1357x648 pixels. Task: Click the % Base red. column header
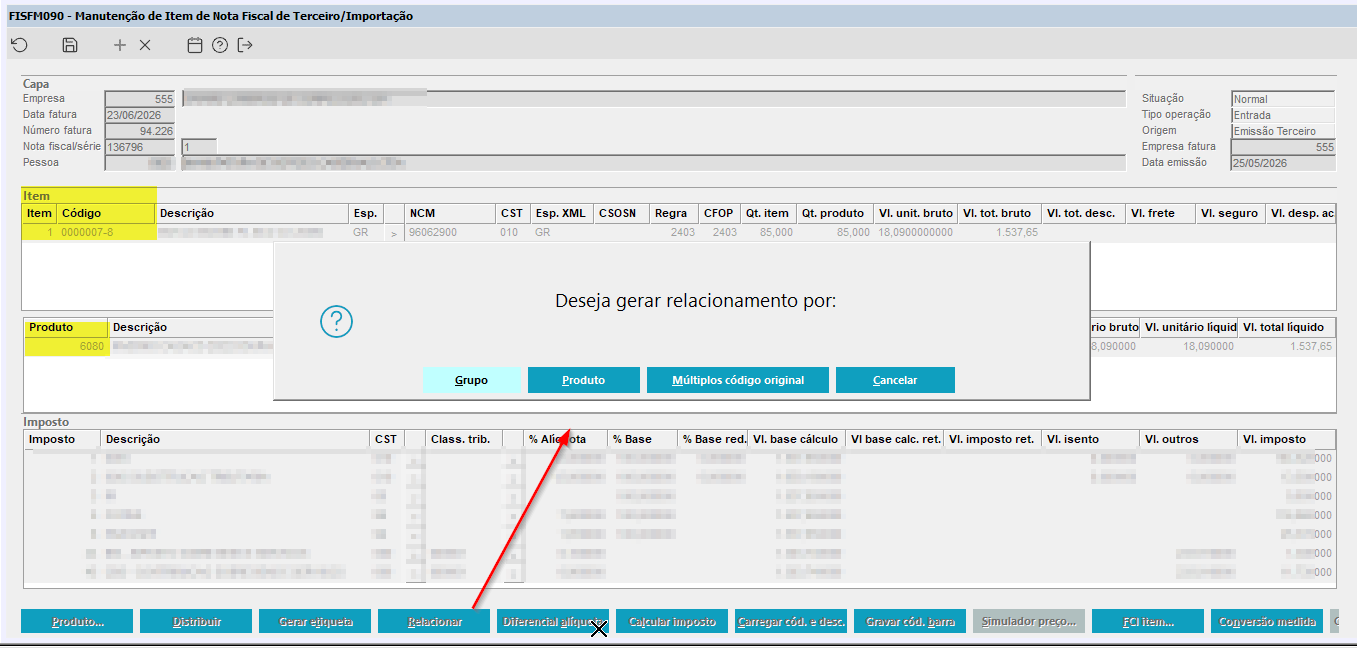click(712, 439)
